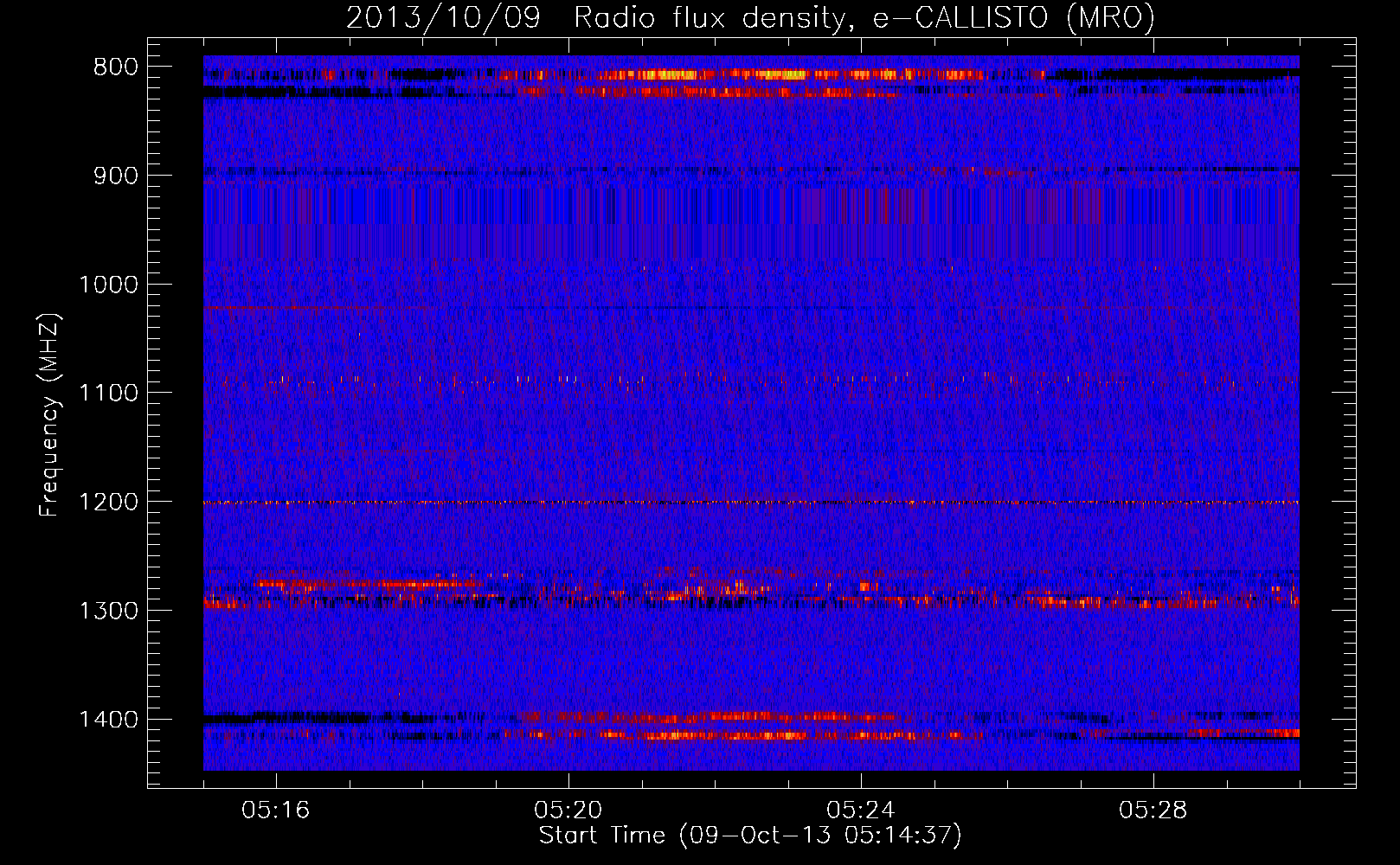Viewport: 1400px width, 865px height.
Task: Click the thin bright line at 1200 MHz
Action: [x=751, y=503]
